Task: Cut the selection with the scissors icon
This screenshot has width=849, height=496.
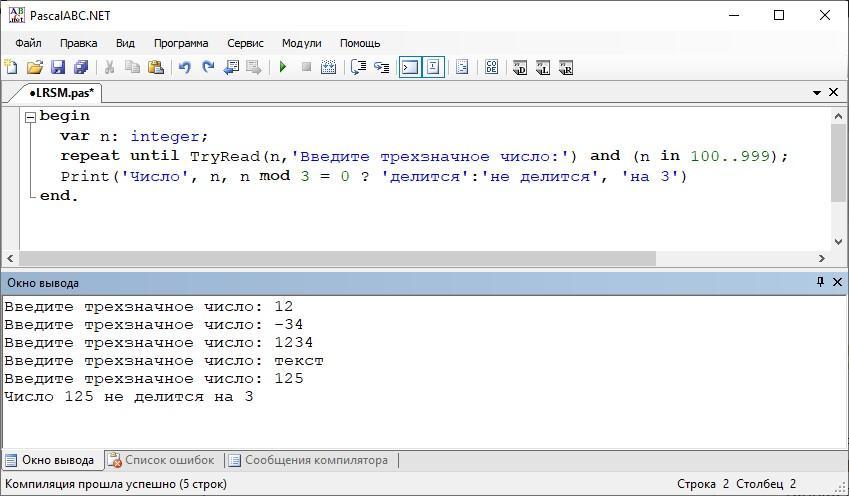Action: tap(109, 67)
